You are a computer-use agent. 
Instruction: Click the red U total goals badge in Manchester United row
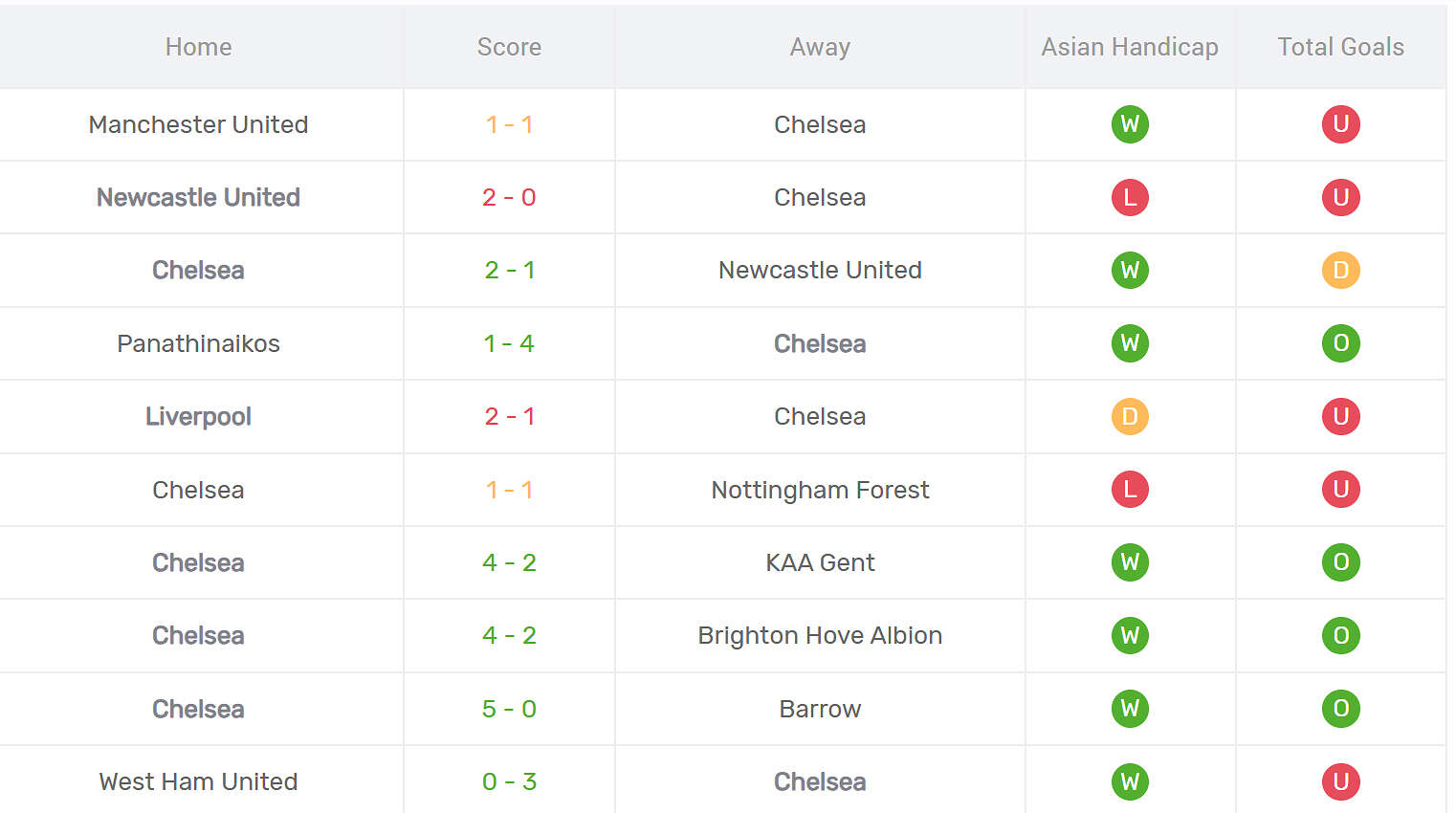[1340, 124]
